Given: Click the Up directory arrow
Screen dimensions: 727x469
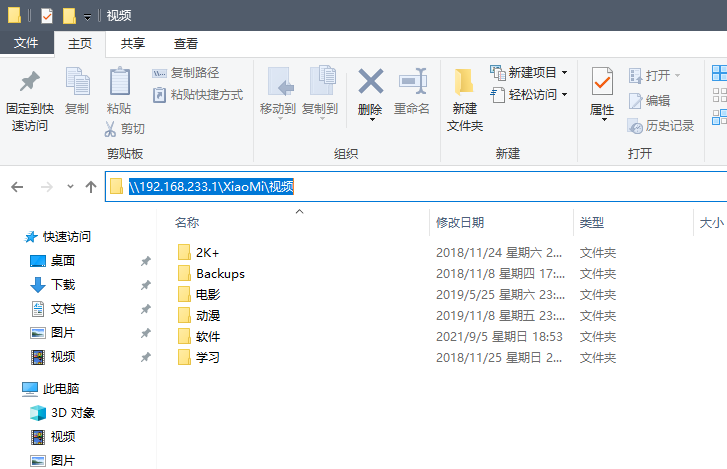Looking at the screenshot, I should click(91, 187).
